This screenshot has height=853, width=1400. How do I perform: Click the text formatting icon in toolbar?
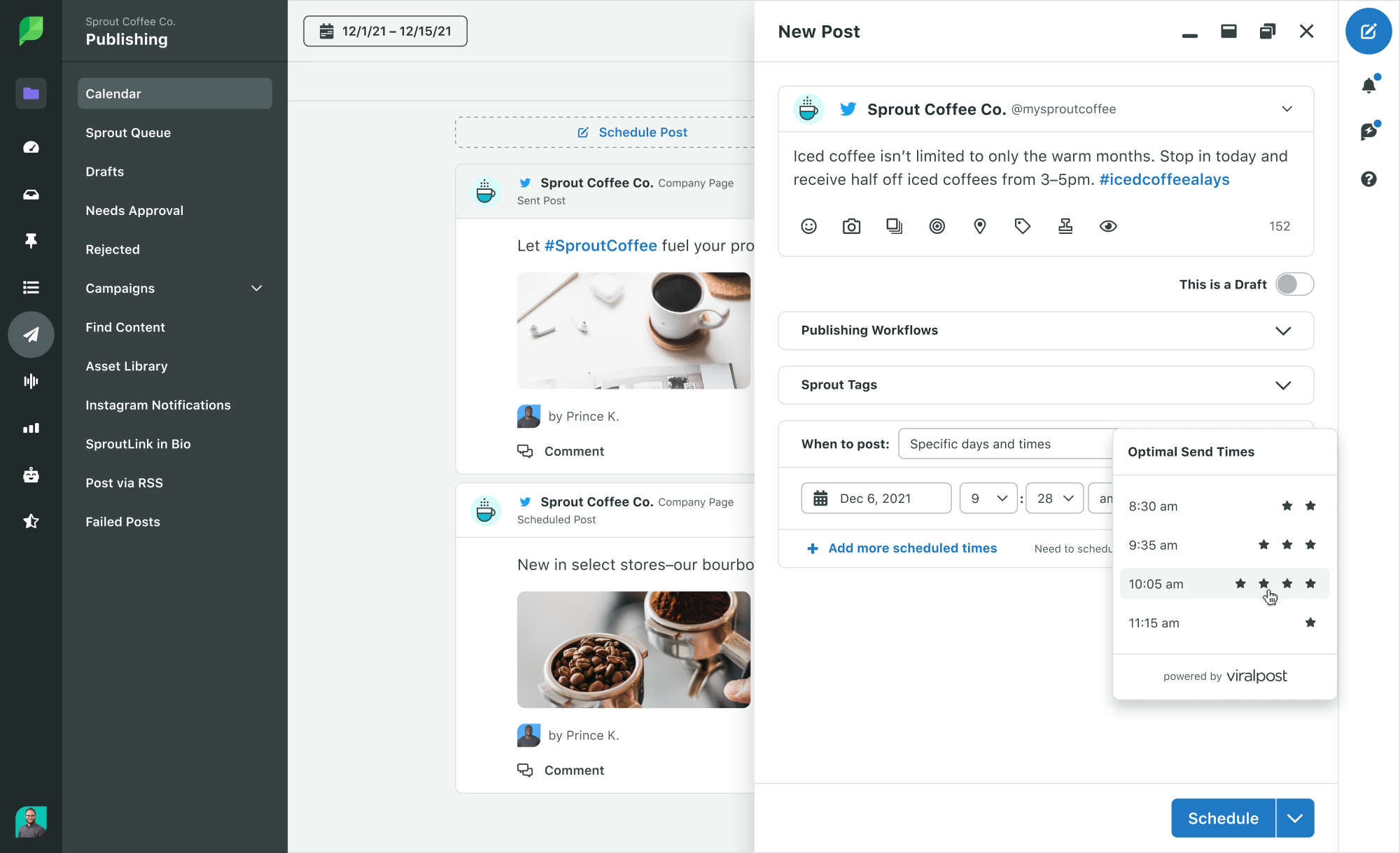coord(1066,226)
